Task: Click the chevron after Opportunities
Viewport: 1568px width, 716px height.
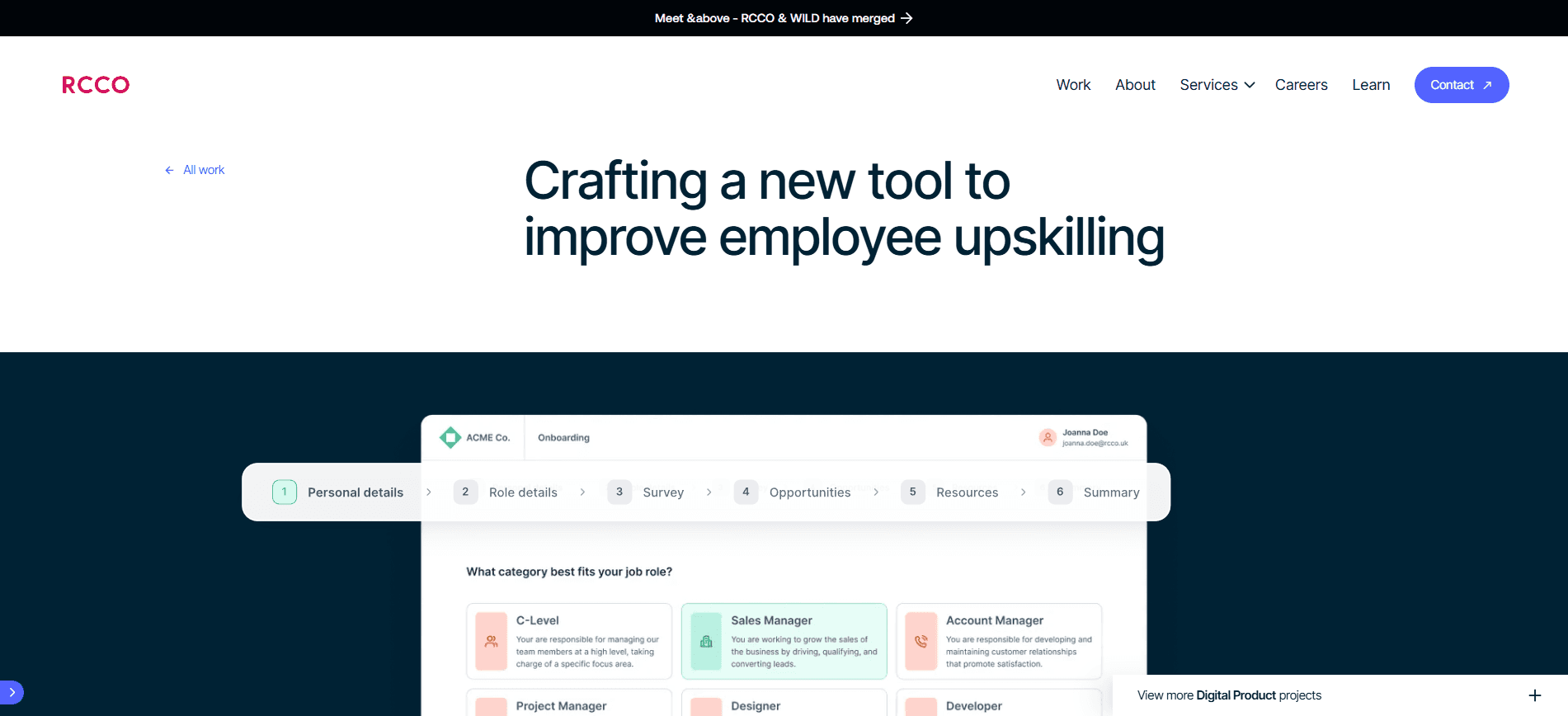Action: 876,492
